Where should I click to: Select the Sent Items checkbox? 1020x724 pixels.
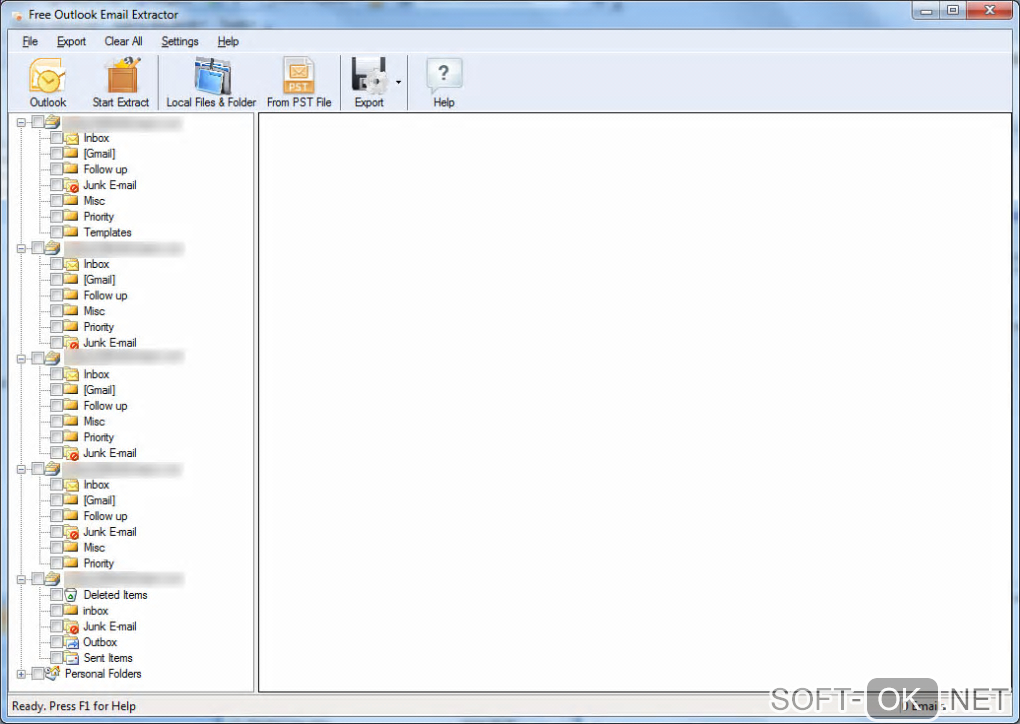57,658
